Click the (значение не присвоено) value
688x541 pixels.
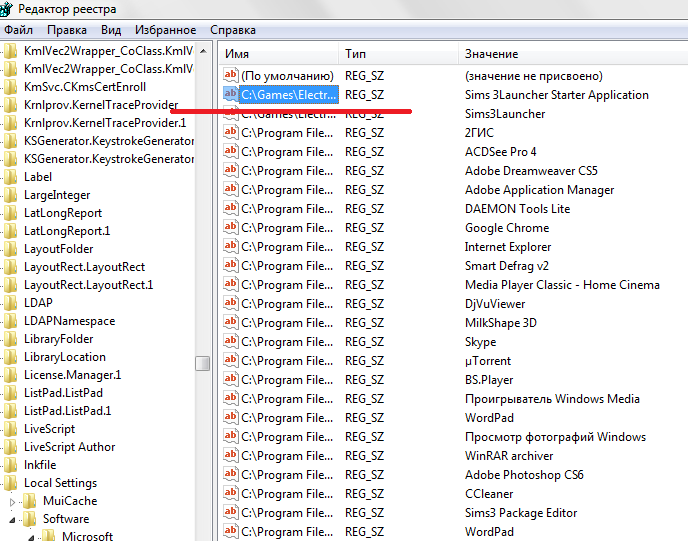pos(534,76)
